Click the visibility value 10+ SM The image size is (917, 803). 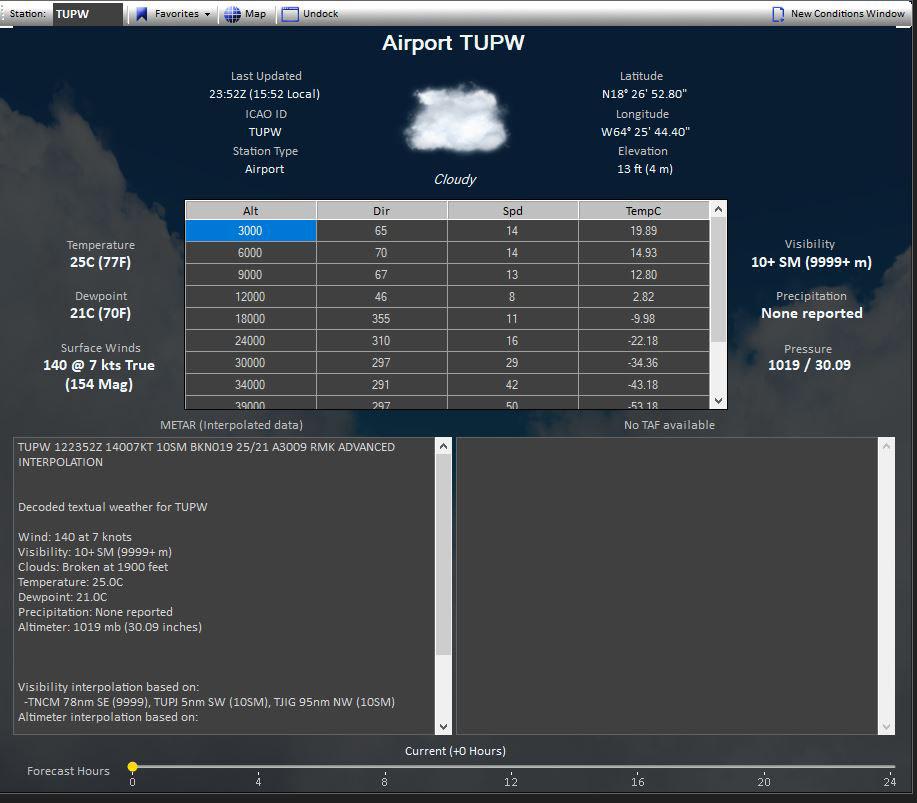click(x=812, y=262)
